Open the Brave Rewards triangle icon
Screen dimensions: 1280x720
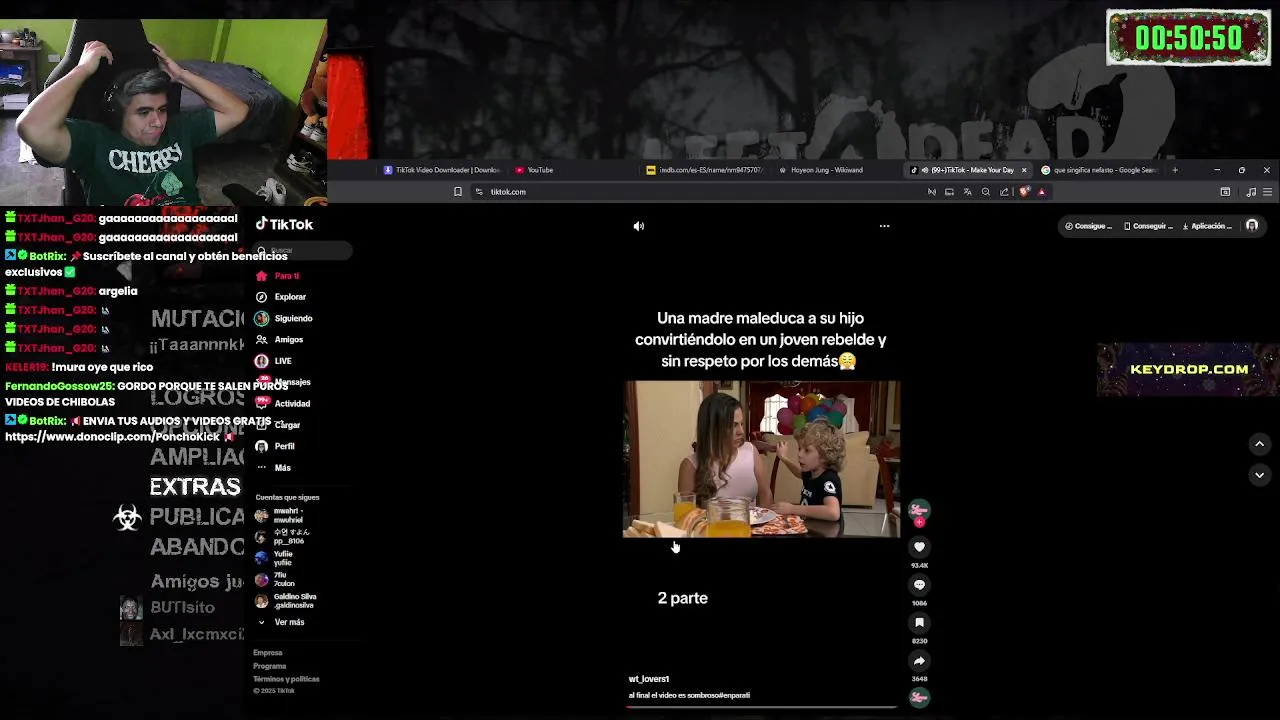point(1042,192)
